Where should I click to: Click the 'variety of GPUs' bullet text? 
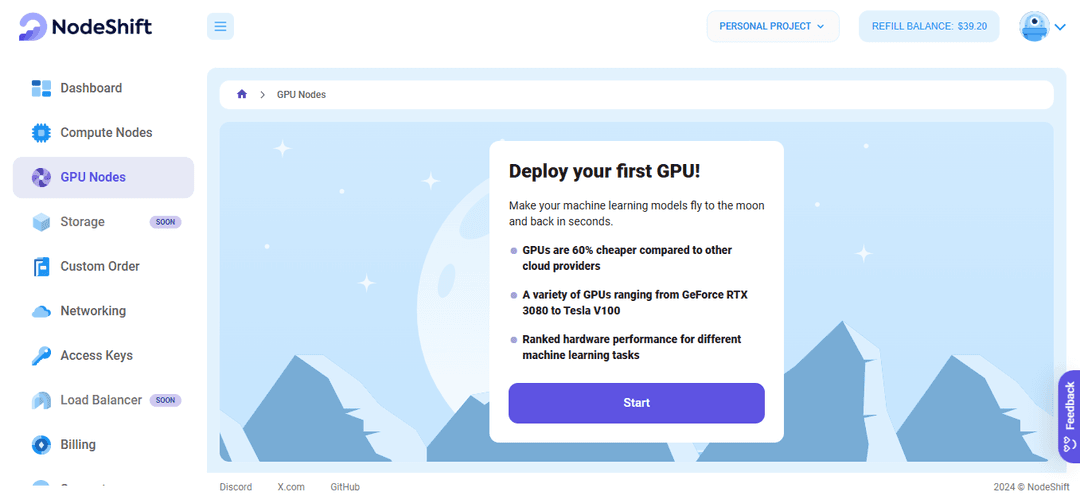click(635, 302)
